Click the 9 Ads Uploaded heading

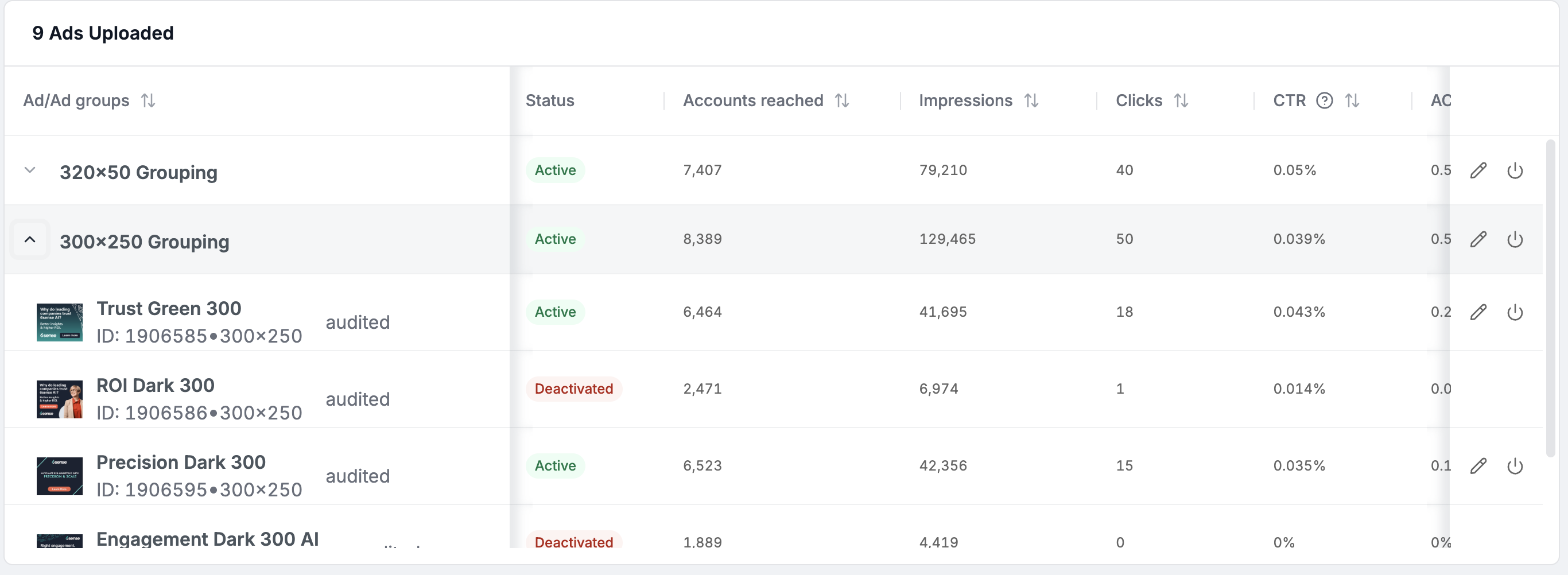point(103,33)
